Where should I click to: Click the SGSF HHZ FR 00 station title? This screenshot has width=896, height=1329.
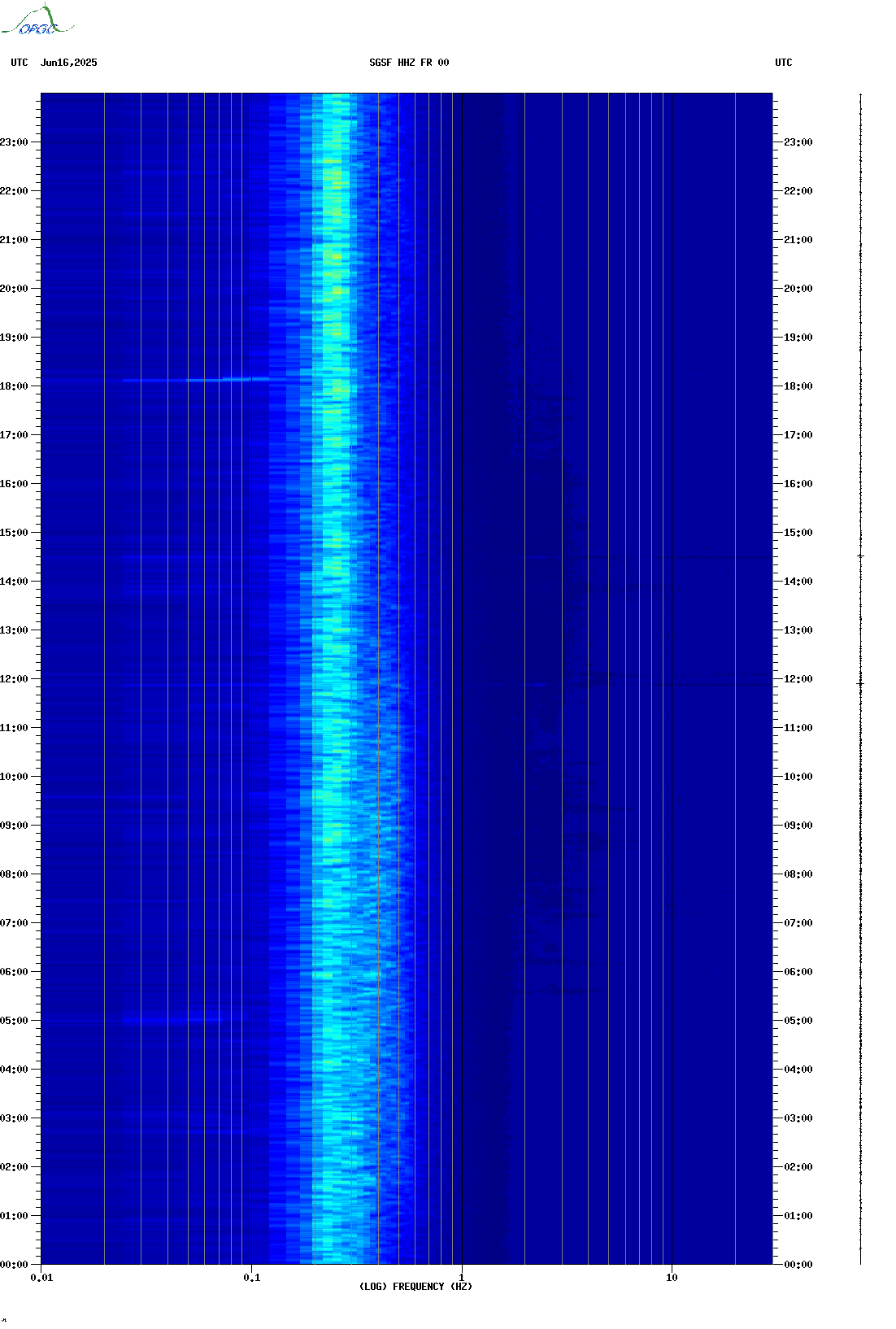(409, 63)
